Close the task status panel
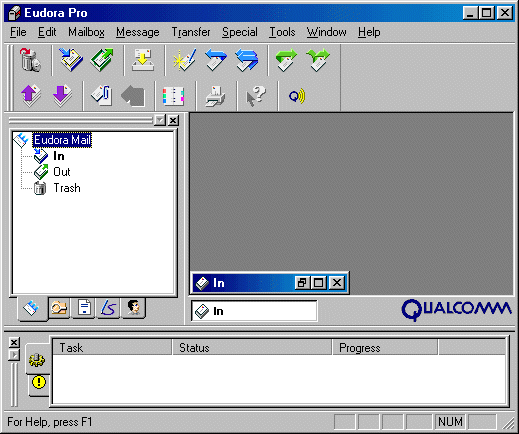Screen dimensions: 519x434 click(14, 342)
